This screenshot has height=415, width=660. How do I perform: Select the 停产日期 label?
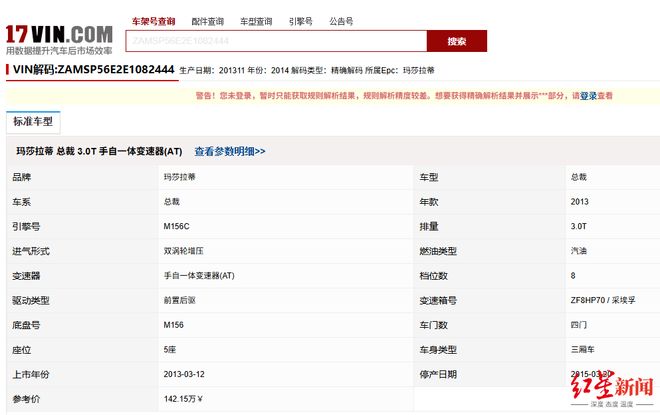pyautogui.click(x=438, y=374)
